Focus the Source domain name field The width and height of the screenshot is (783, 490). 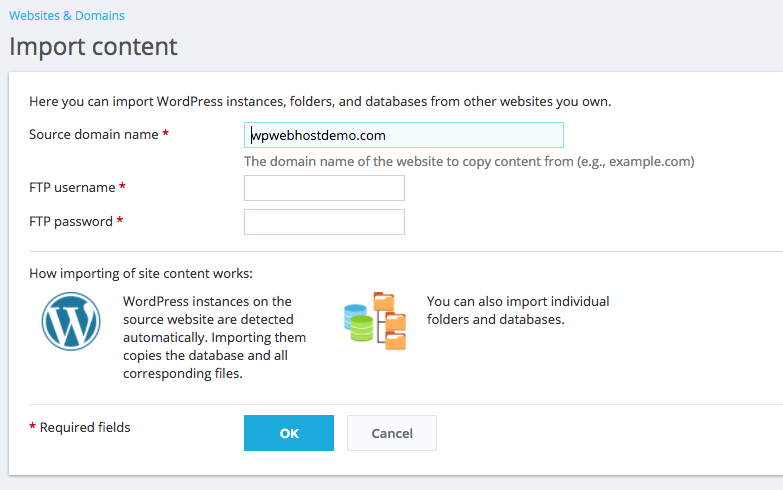point(403,135)
